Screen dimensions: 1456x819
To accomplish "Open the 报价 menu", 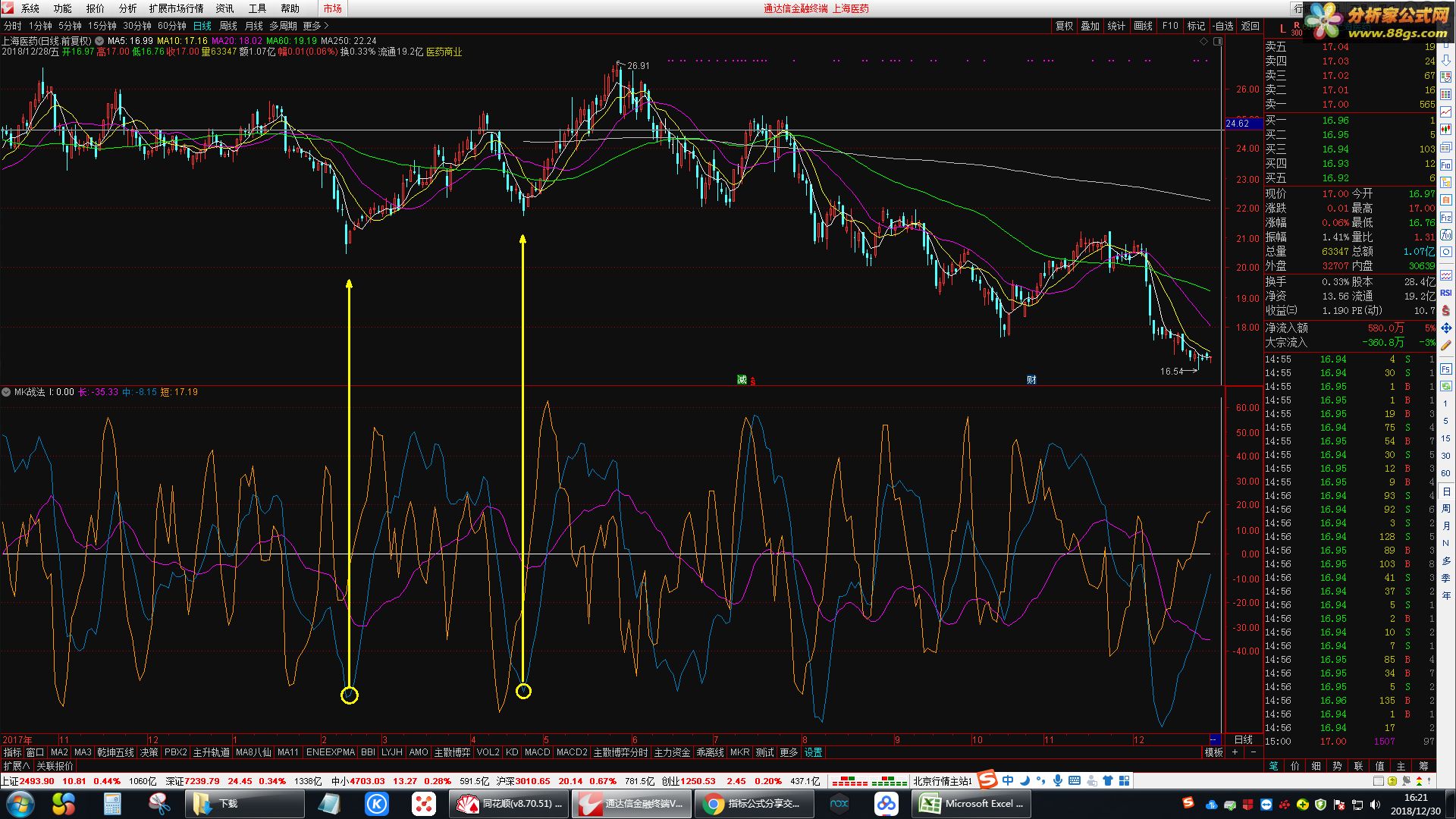I will (x=95, y=8).
